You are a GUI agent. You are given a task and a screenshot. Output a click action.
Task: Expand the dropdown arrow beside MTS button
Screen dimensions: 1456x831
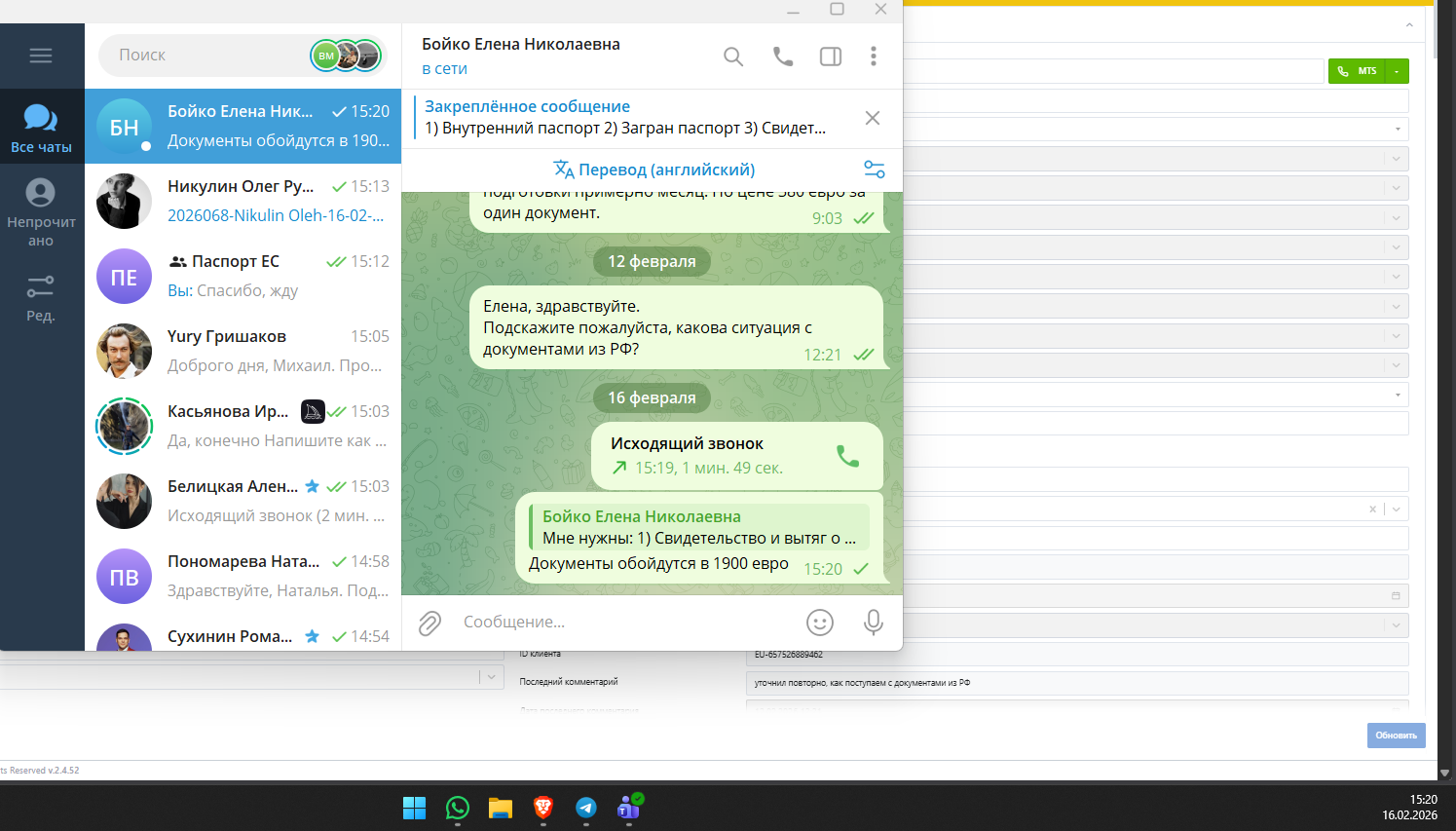pos(1398,71)
